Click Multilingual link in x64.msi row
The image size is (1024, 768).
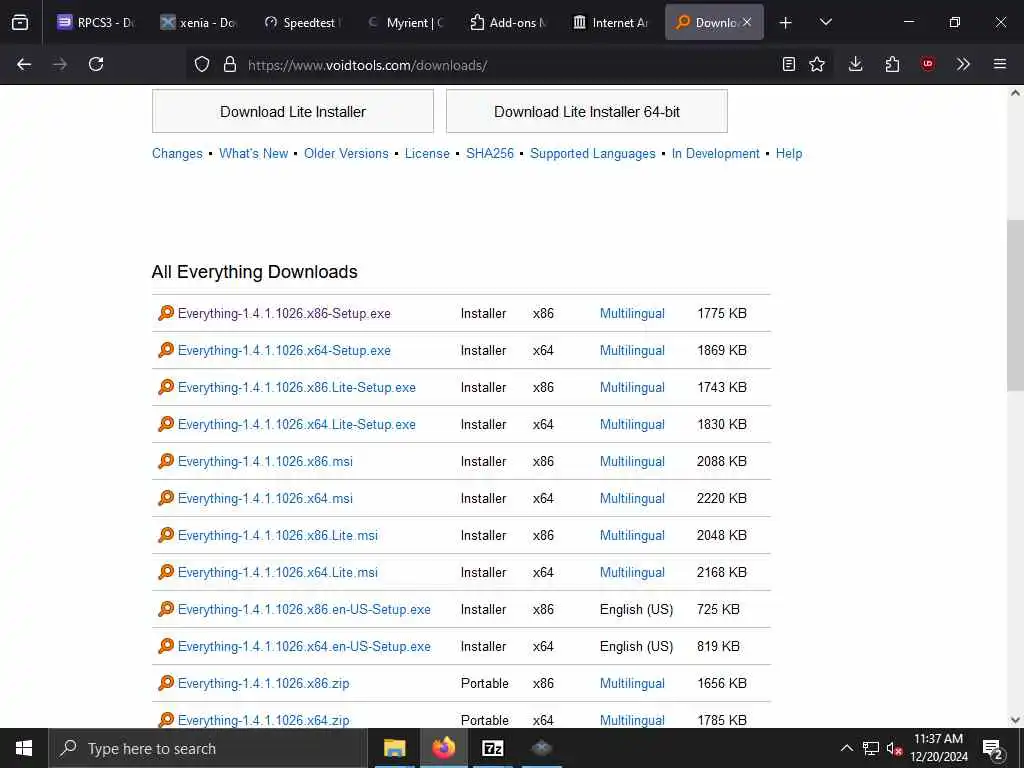[632, 498]
